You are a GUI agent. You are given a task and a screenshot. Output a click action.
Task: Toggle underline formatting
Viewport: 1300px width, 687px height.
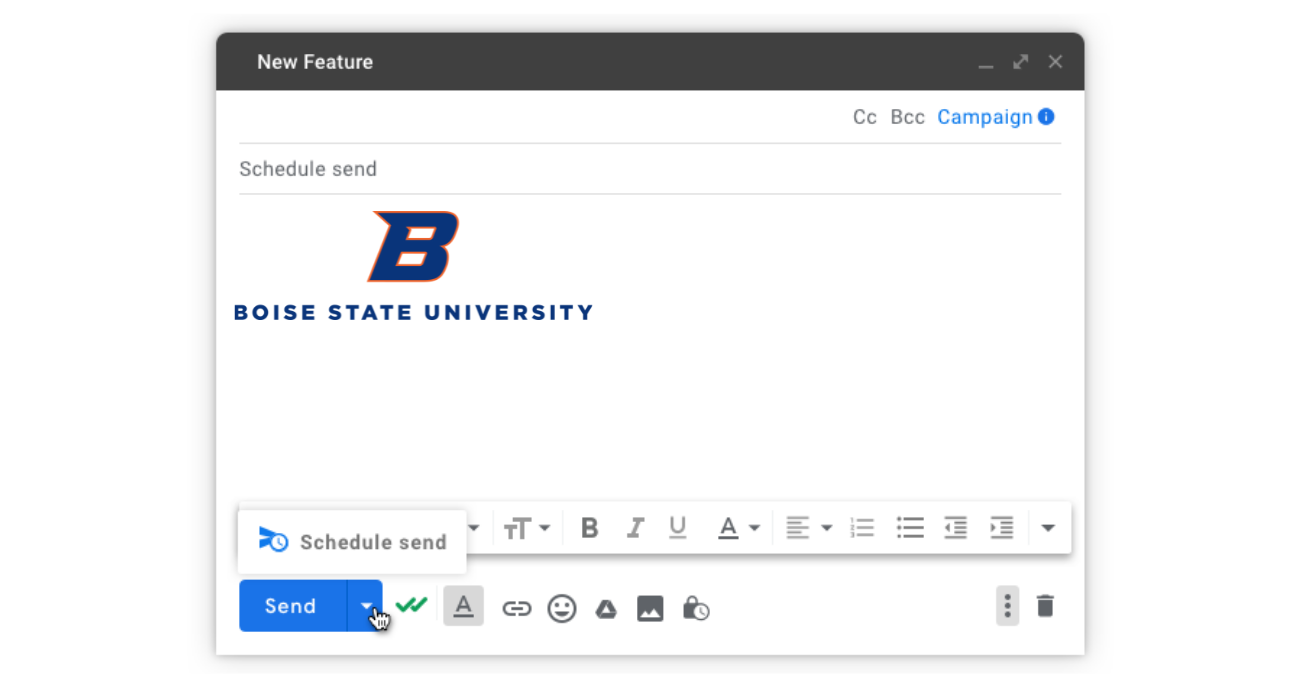pyautogui.click(x=678, y=528)
